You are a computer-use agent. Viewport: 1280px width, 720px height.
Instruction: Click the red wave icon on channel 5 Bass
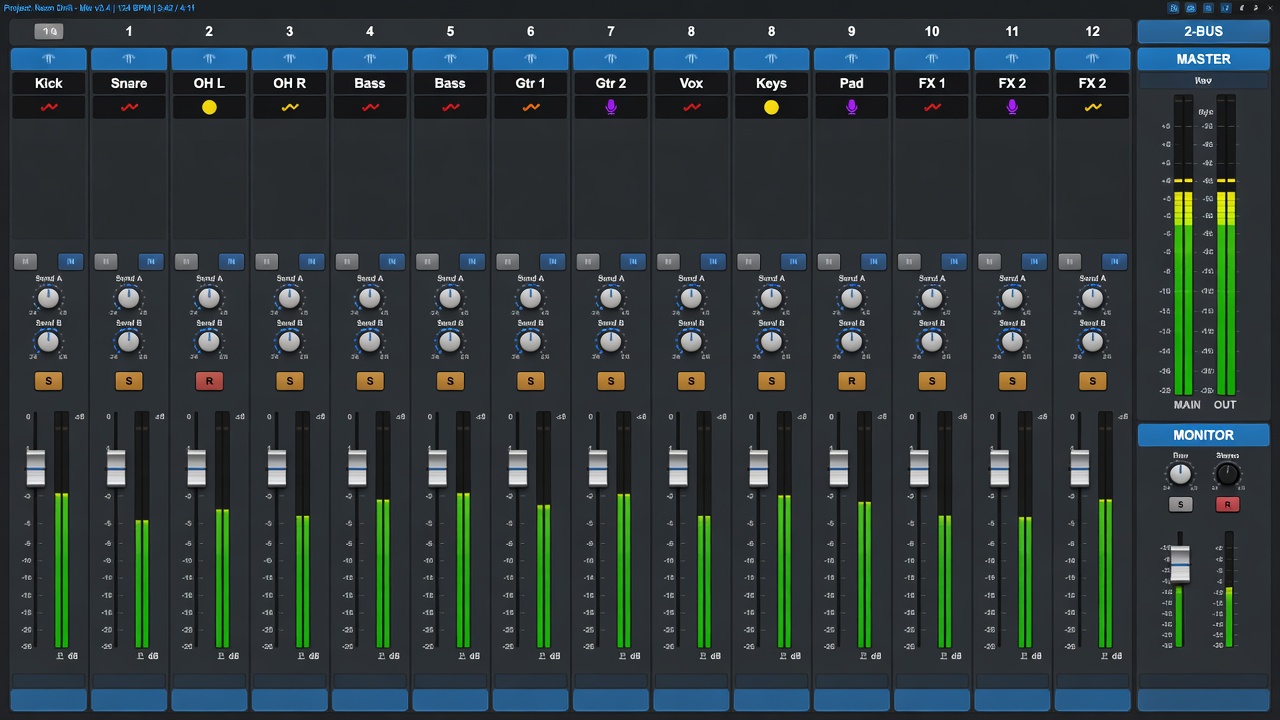pos(450,107)
